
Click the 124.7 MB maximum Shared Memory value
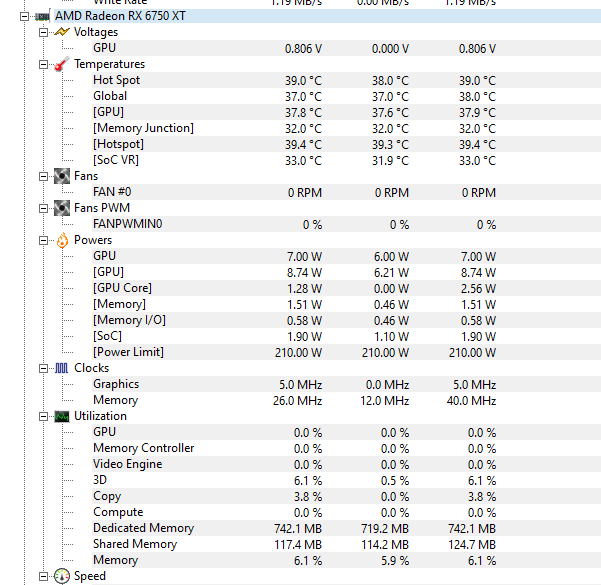pyautogui.click(x=472, y=545)
